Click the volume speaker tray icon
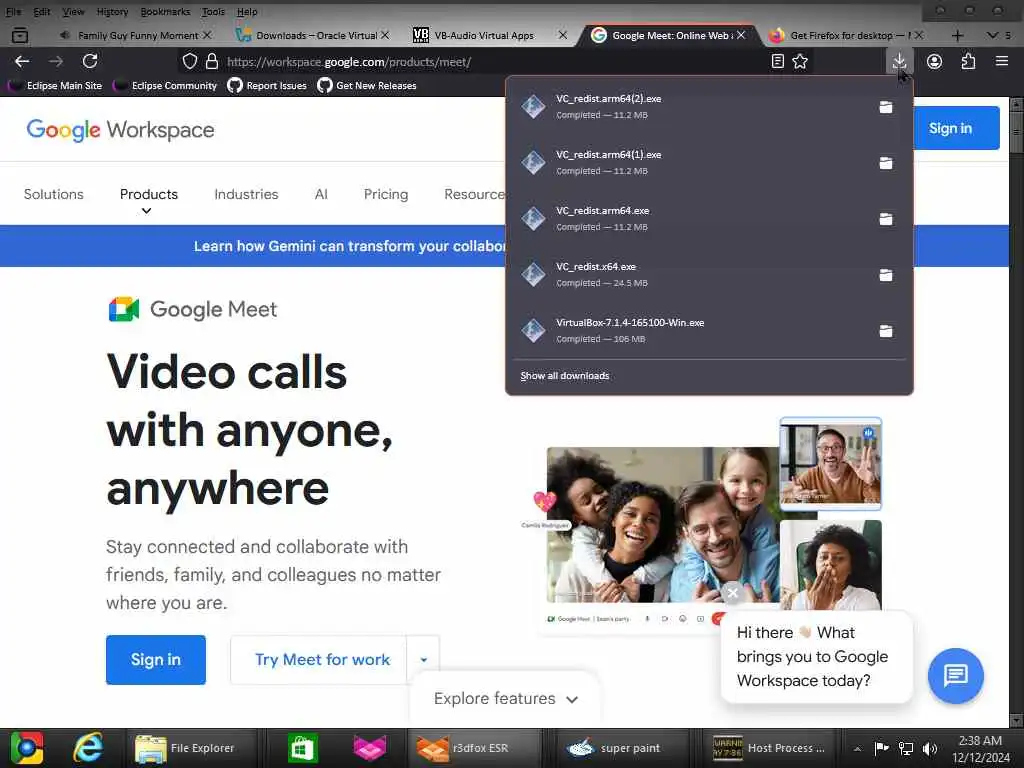Viewport: 1024px width, 768px height. [x=930, y=748]
